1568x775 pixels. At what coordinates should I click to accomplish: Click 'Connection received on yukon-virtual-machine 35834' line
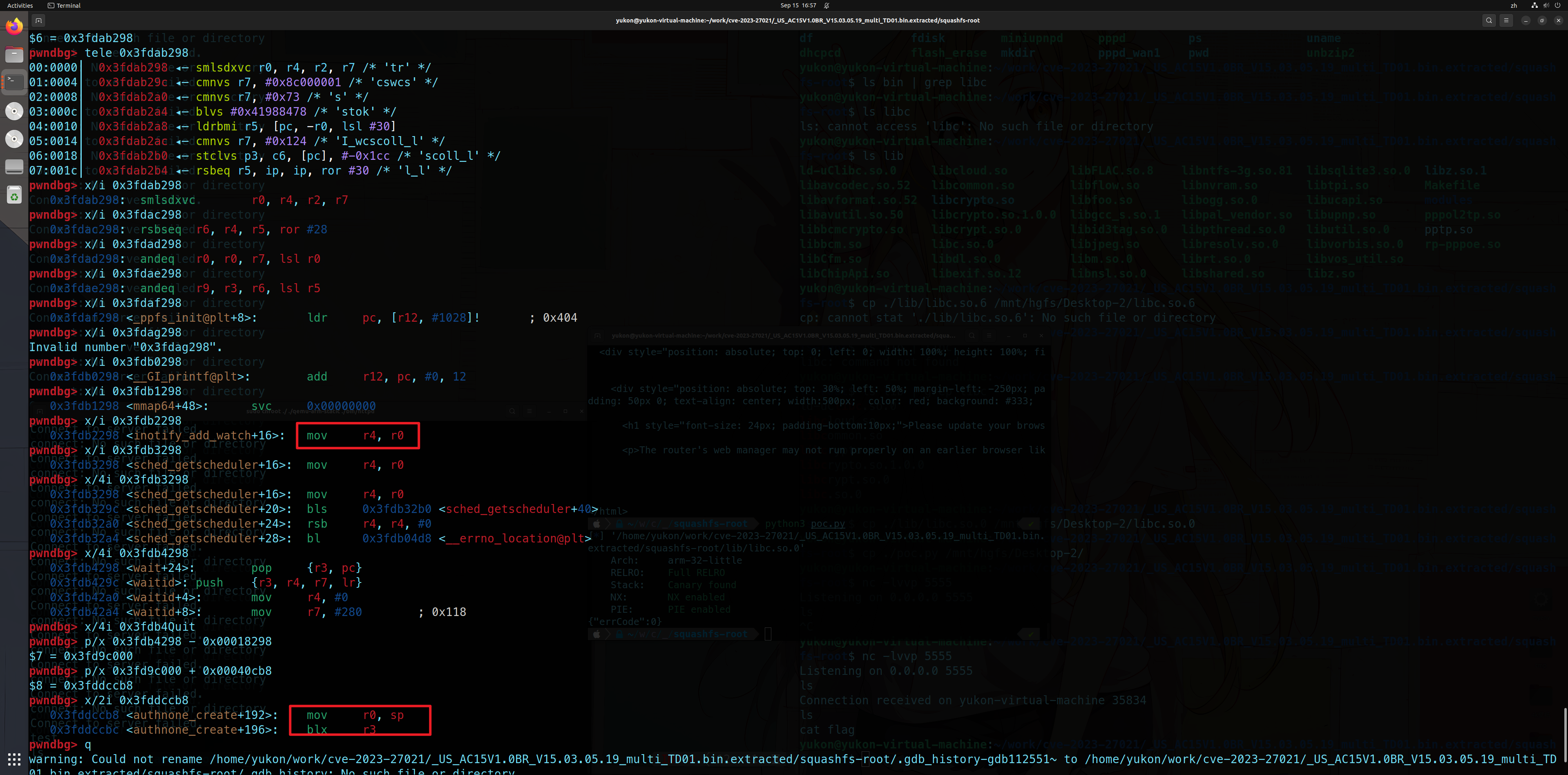[x=973, y=700]
